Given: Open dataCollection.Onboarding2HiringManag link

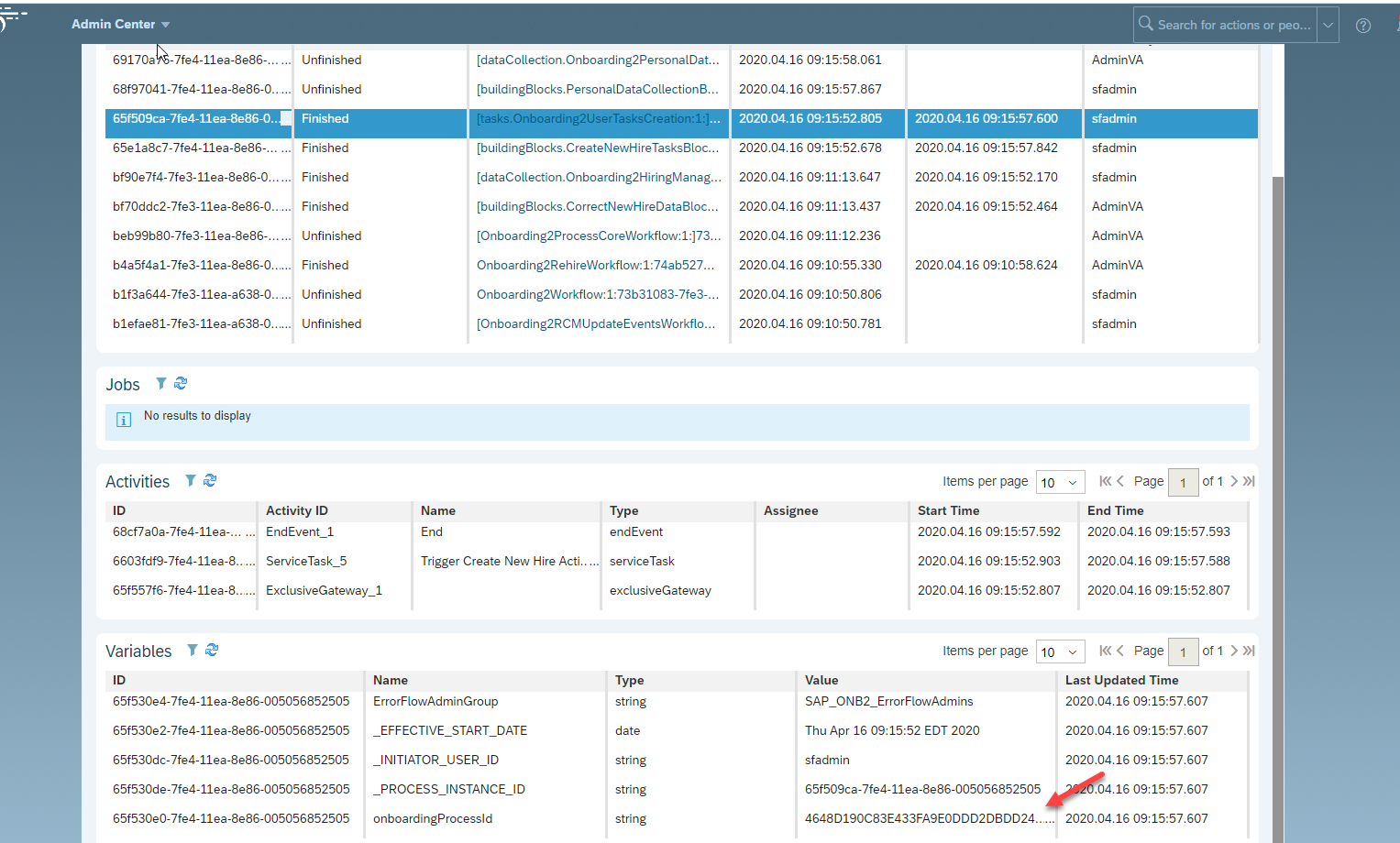Looking at the screenshot, I should (x=599, y=177).
